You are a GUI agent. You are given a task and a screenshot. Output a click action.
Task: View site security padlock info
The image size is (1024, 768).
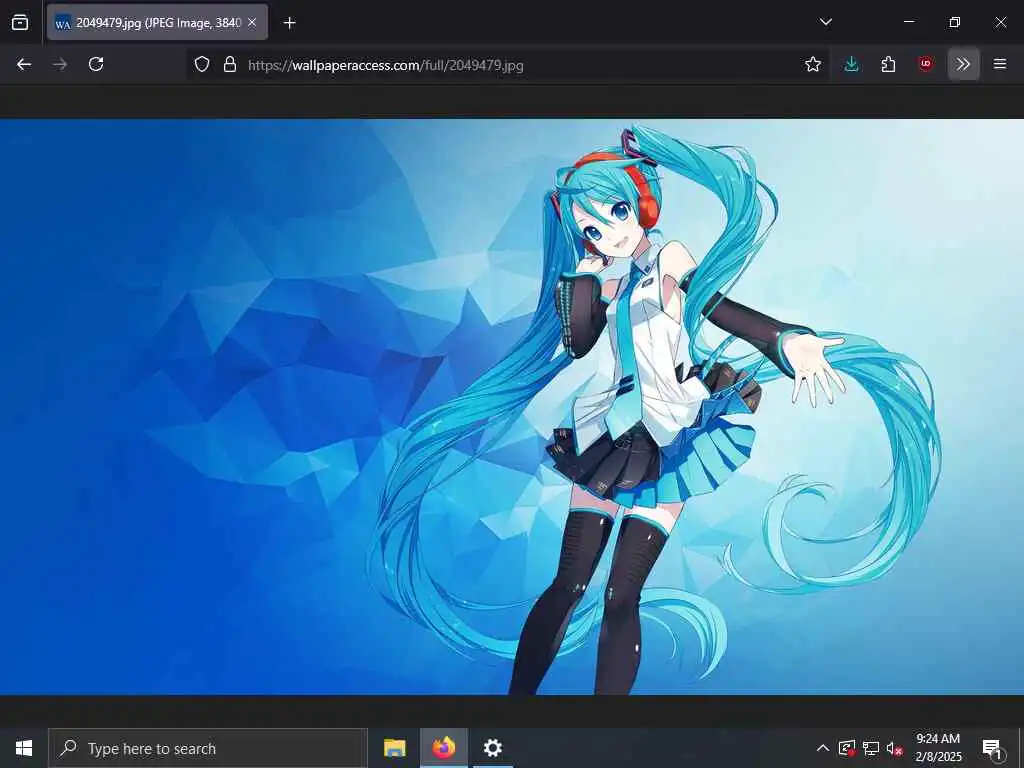pyautogui.click(x=230, y=64)
